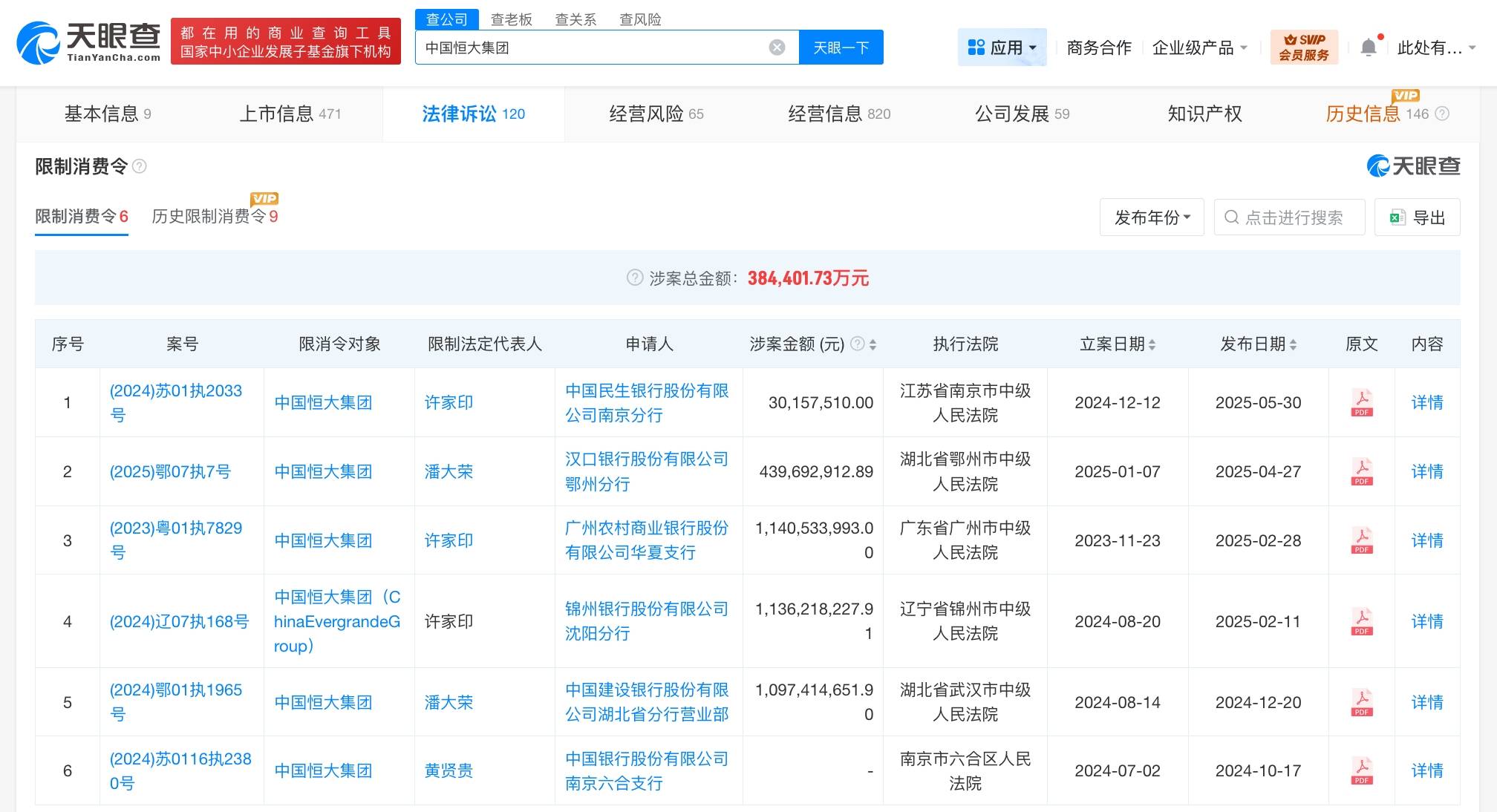Open PDF for the 锦州银行 case row

point(1361,621)
